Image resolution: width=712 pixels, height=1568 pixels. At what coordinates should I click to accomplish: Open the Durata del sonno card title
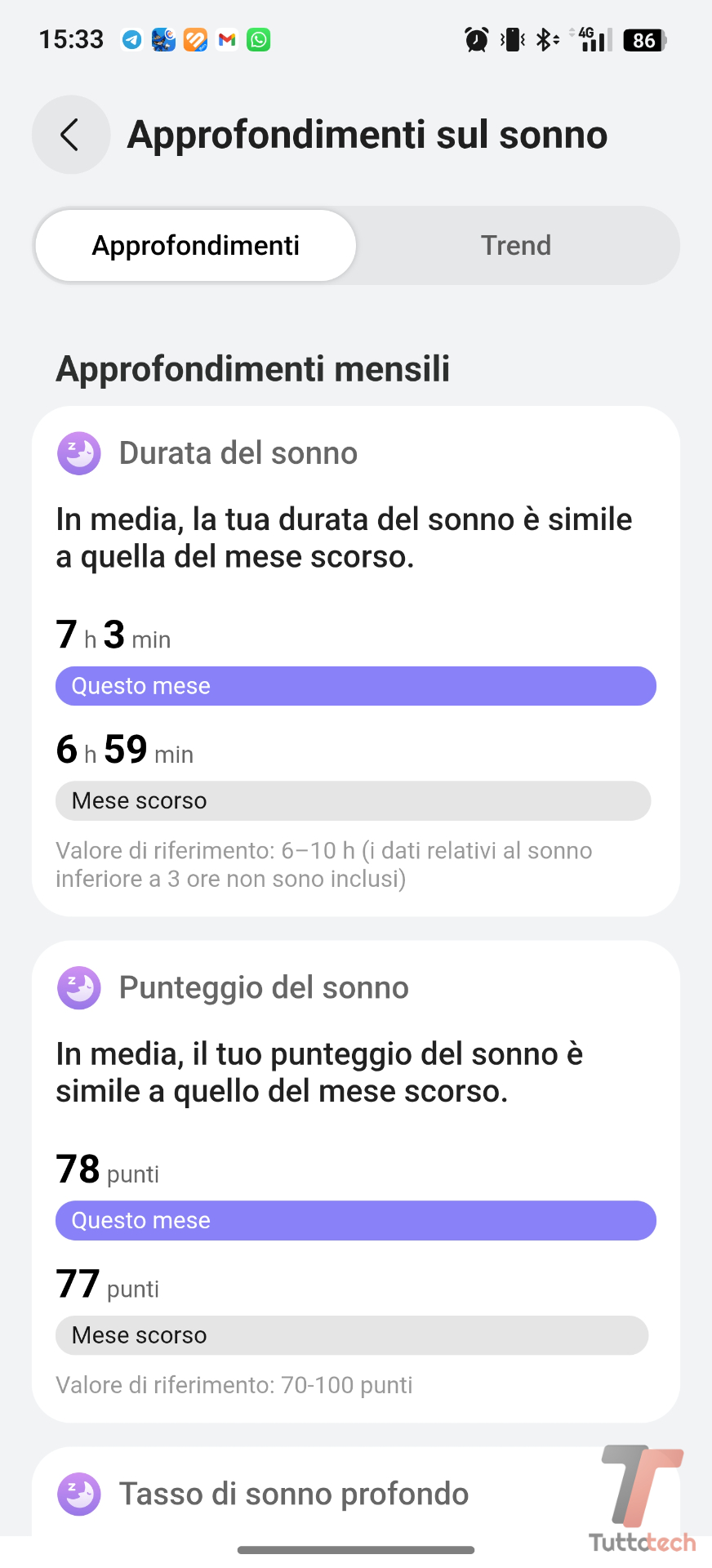(238, 453)
